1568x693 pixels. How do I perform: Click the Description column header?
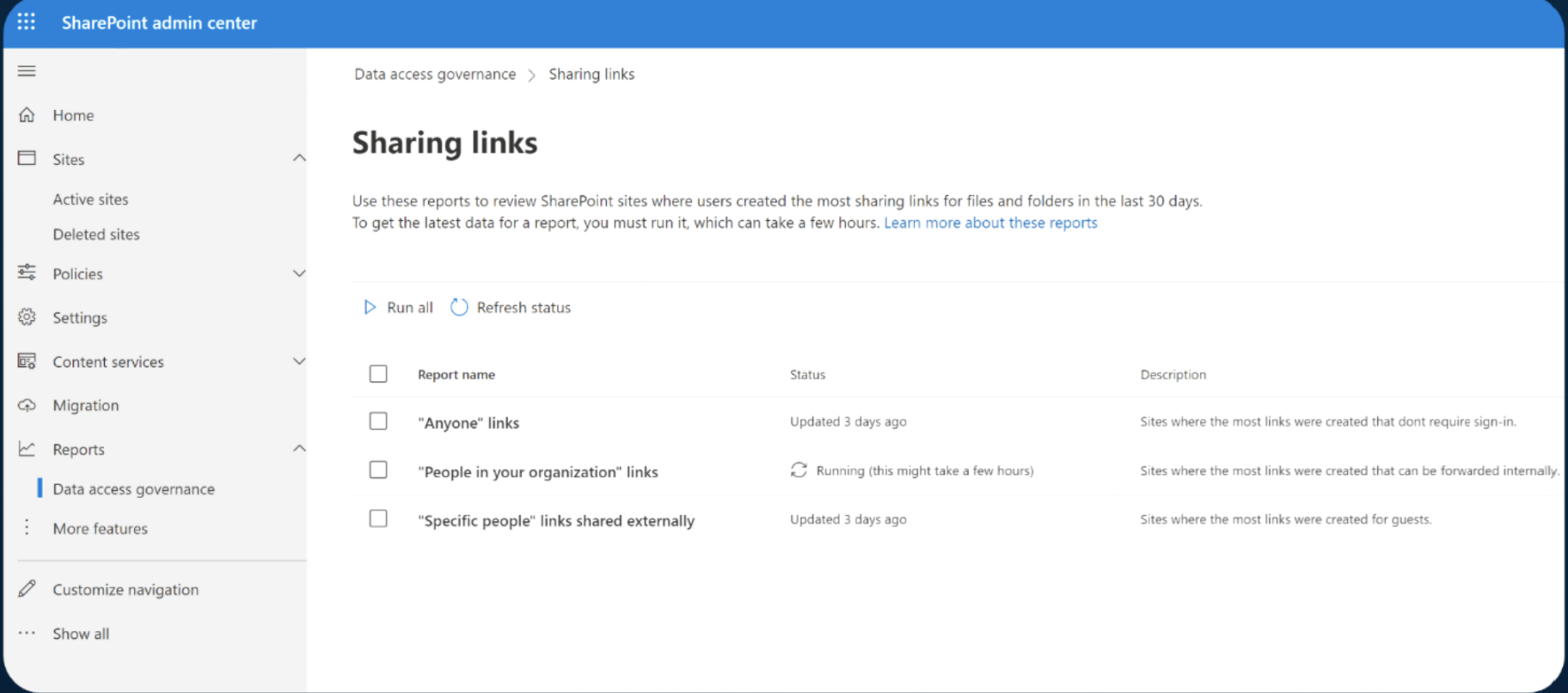1173,375
